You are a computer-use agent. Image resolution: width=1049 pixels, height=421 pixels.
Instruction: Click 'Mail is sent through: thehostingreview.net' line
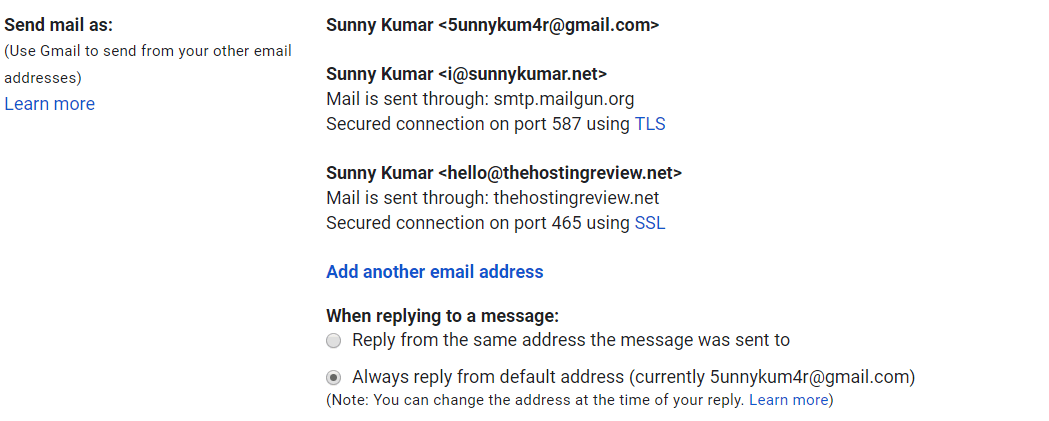coord(492,198)
